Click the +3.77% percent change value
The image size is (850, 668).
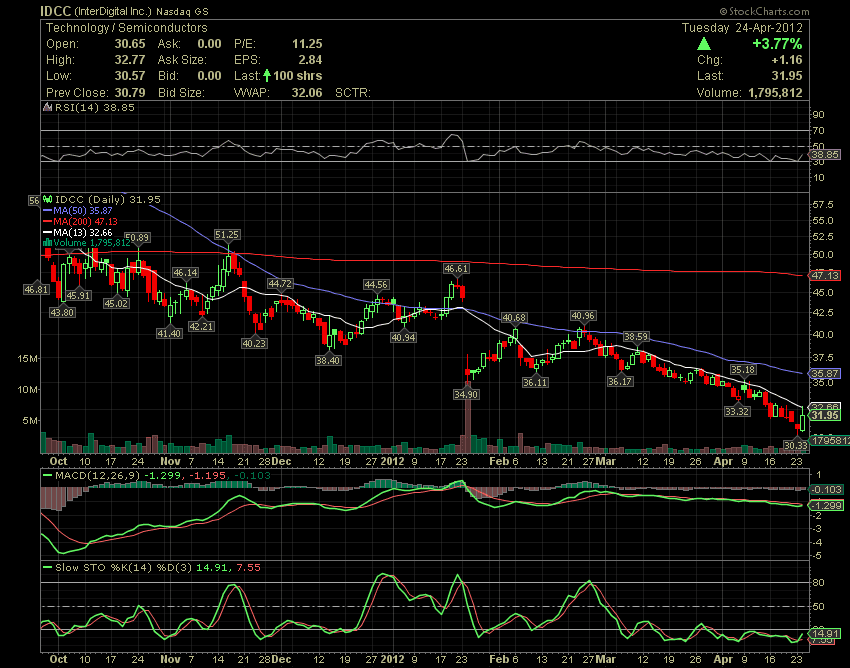pyautogui.click(x=777, y=44)
